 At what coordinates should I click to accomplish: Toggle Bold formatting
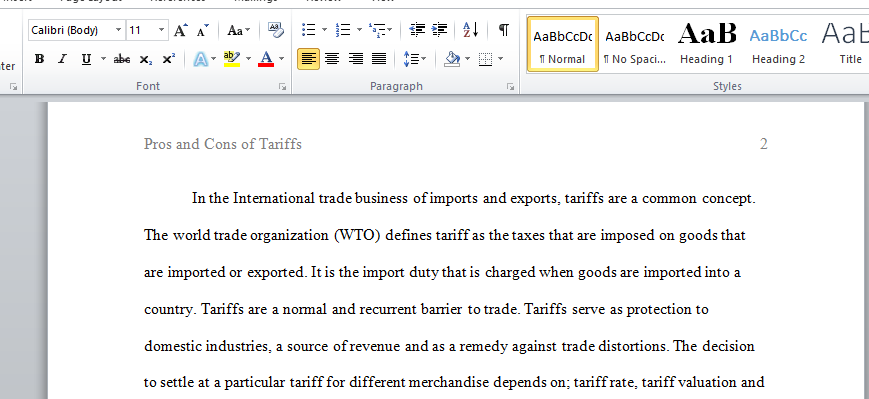click(x=39, y=59)
